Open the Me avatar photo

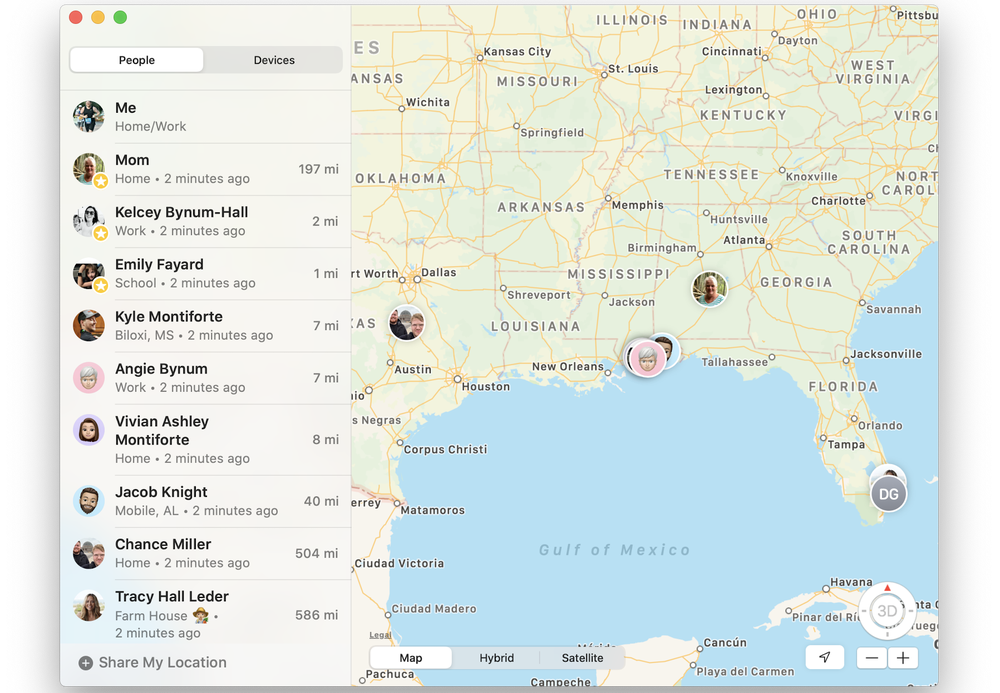point(89,117)
